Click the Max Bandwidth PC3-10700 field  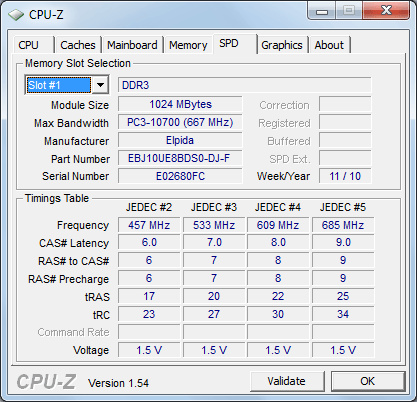(x=180, y=122)
